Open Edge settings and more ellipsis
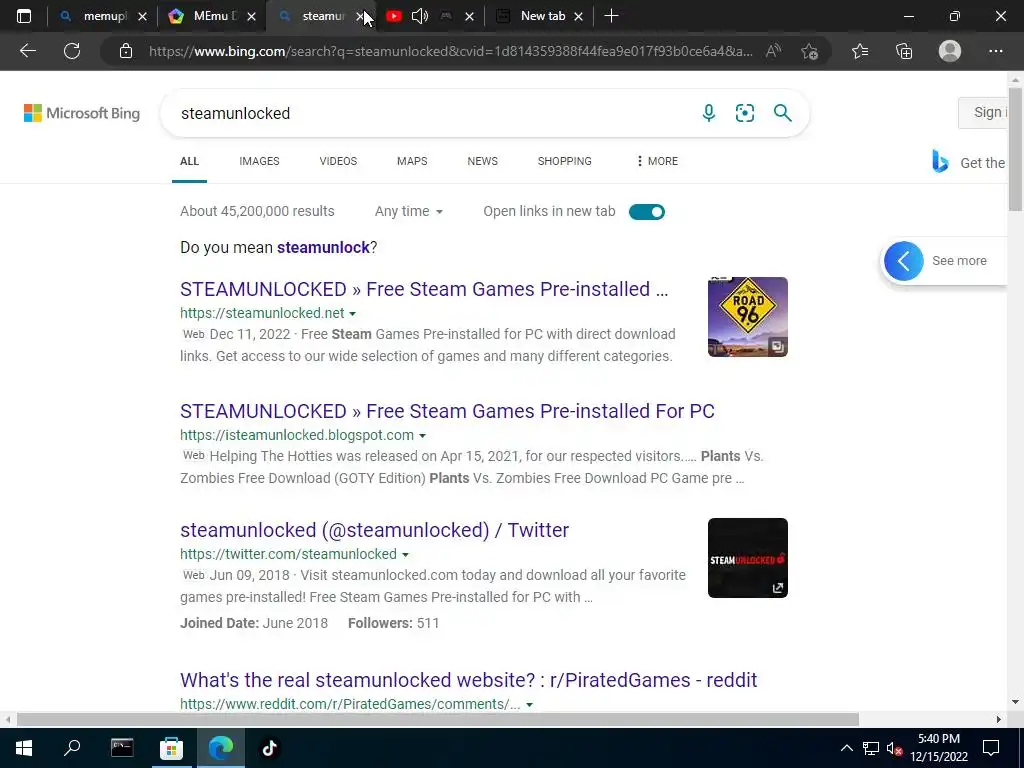The width and height of the screenshot is (1024, 768). pyautogui.click(x=995, y=51)
